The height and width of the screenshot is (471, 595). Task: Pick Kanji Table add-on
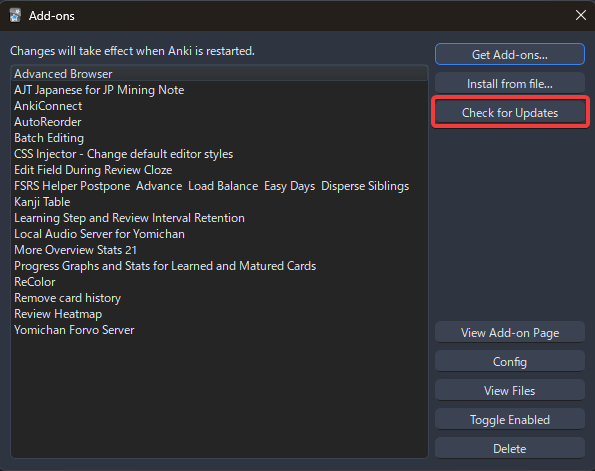point(219,202)
